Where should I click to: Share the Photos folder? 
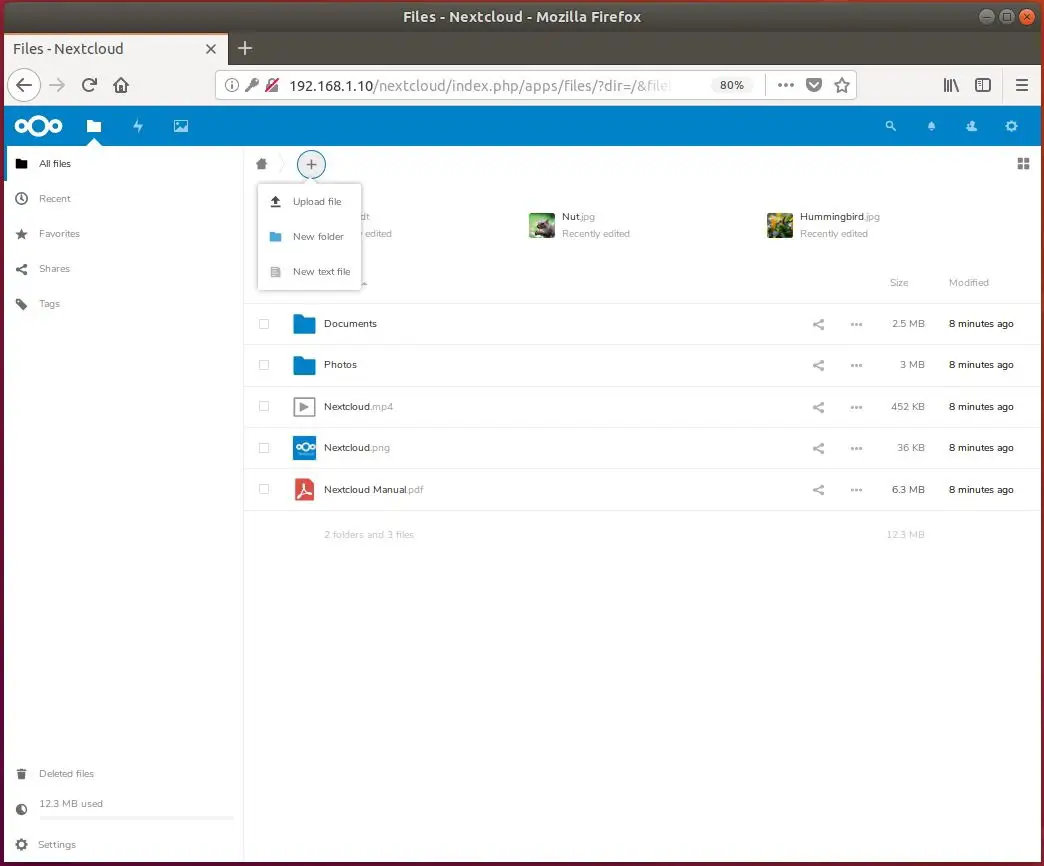818,365
